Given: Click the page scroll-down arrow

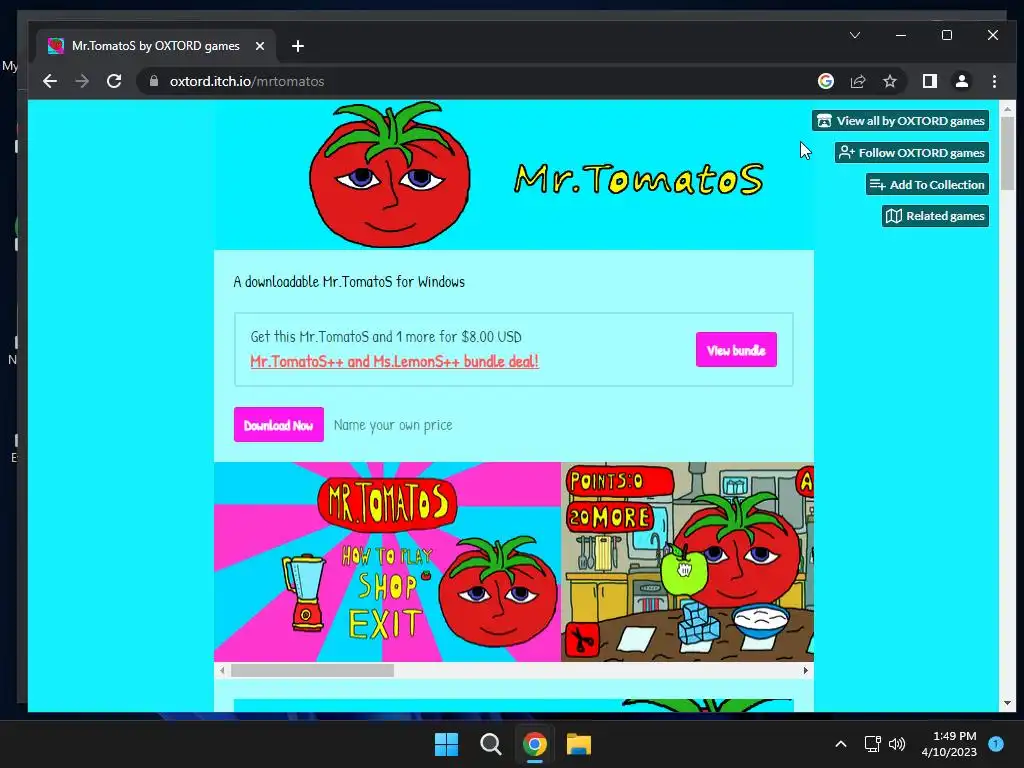Looking at the screenshot, I should [1007, 703].
